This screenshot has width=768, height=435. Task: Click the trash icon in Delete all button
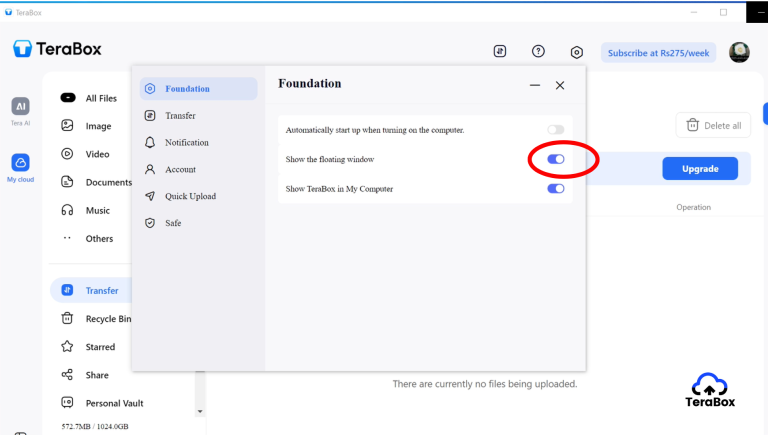(693, 125)
